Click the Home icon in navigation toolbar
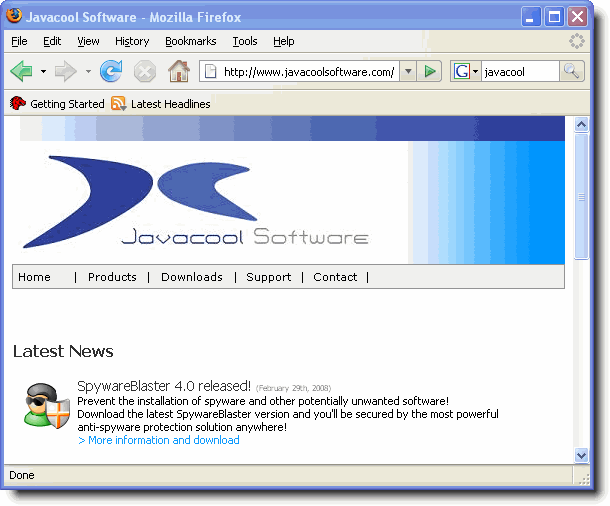 (178, 71)
